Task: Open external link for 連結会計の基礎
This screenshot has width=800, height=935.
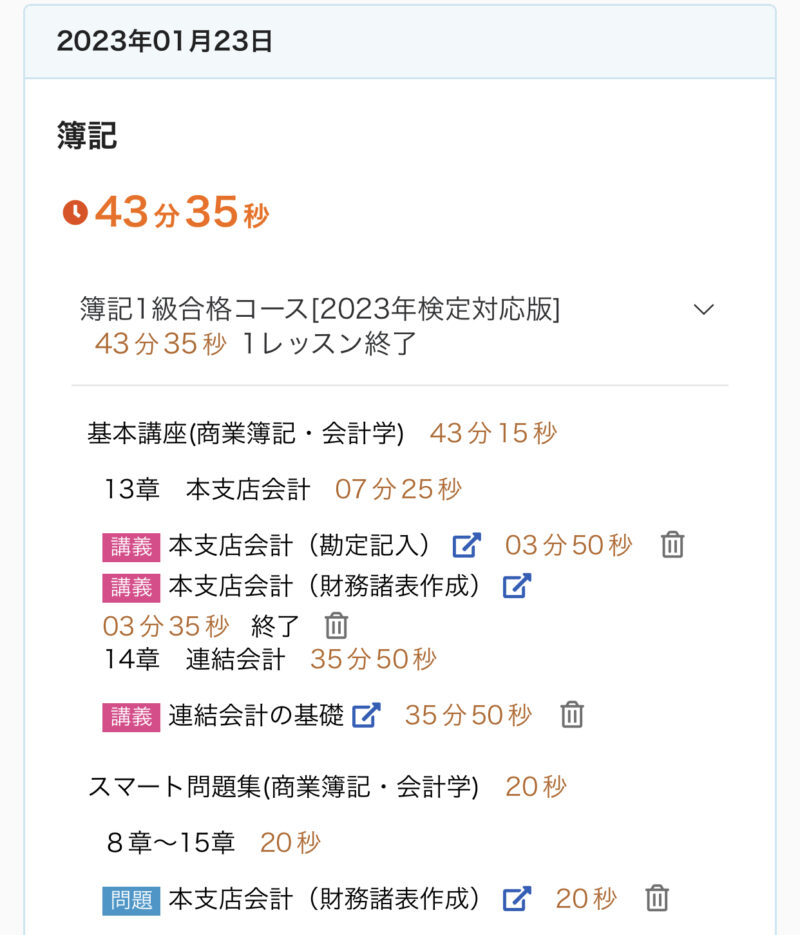Action: pyautogui.click(x=367, y=715)
